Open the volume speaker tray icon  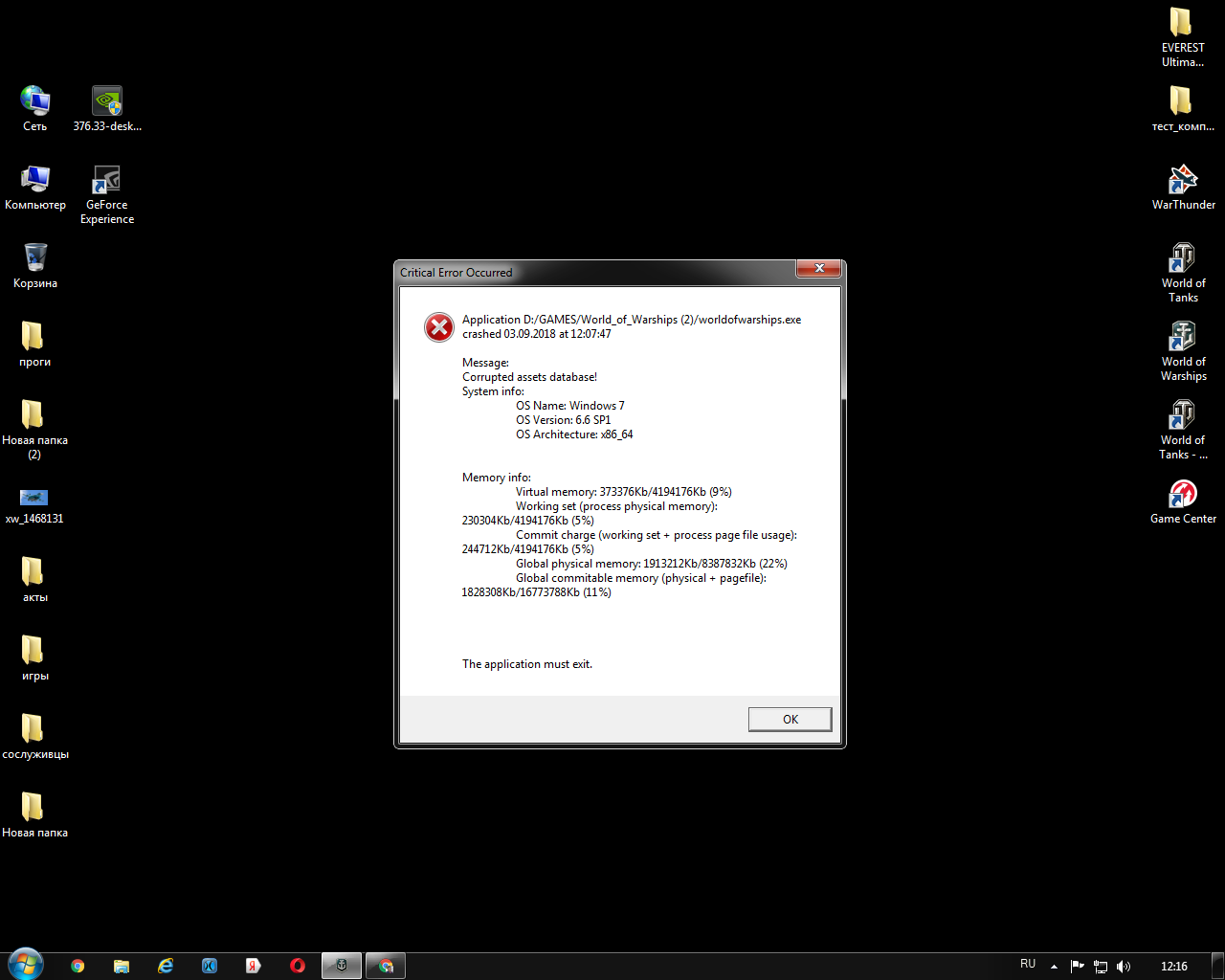(x=1124, y=967)
